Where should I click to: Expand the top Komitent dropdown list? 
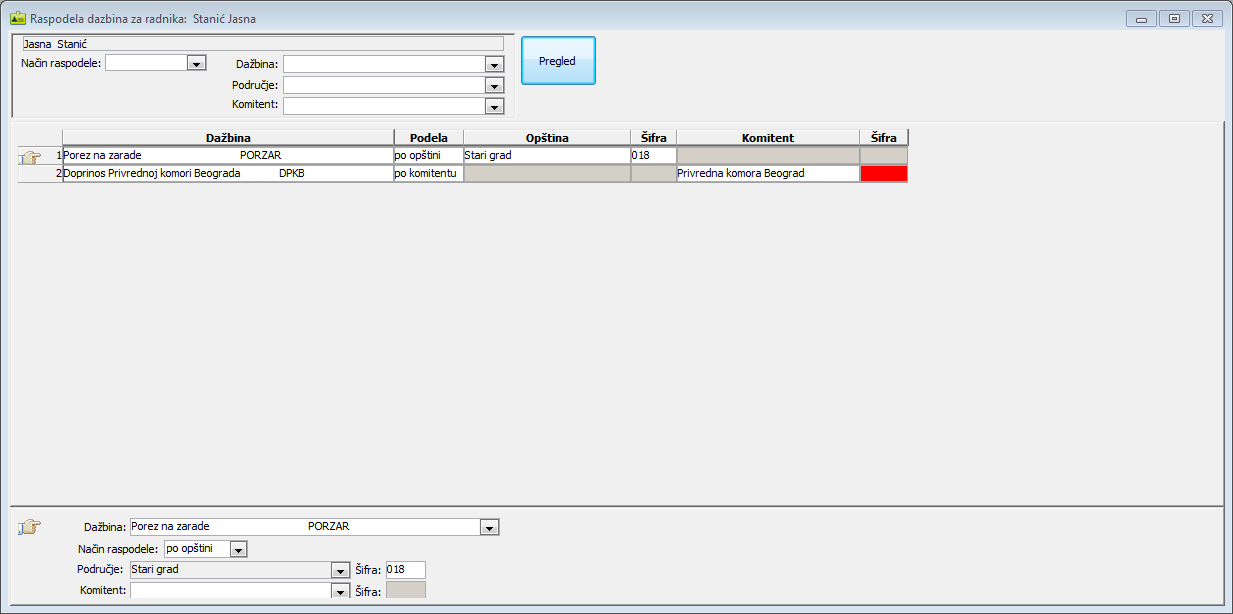492,106
